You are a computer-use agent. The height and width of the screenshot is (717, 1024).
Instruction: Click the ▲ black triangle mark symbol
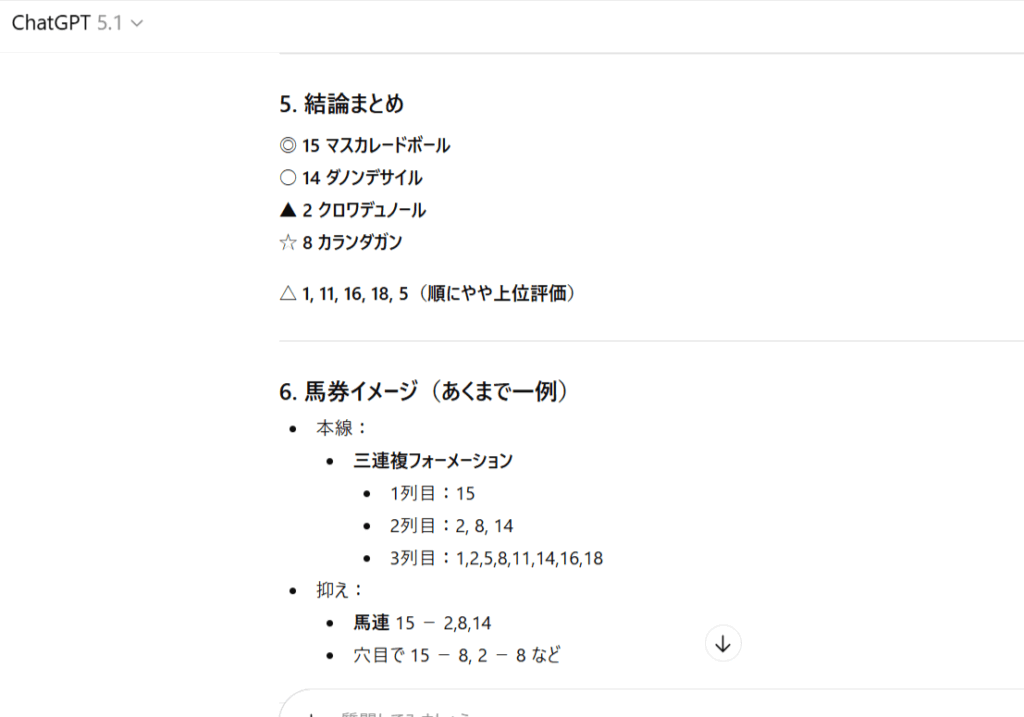click(x=288, y=210)
